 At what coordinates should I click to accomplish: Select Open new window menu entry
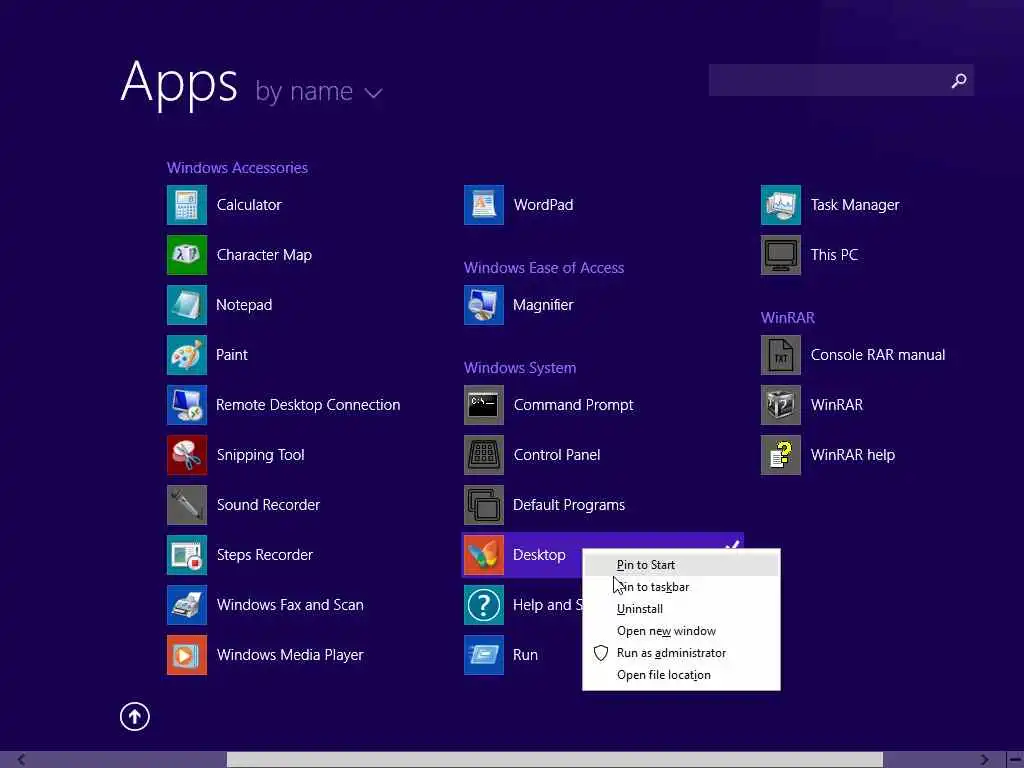(681, 631)
